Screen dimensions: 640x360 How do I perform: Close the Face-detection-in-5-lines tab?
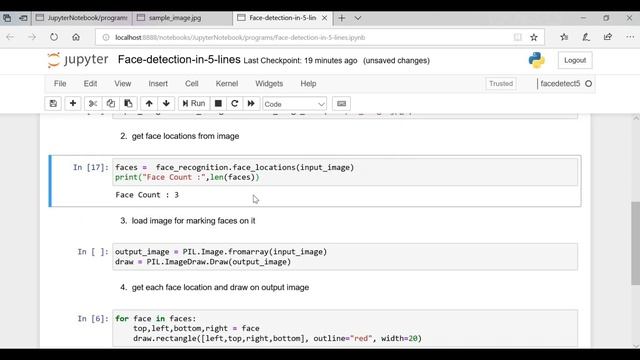point(324,18)
